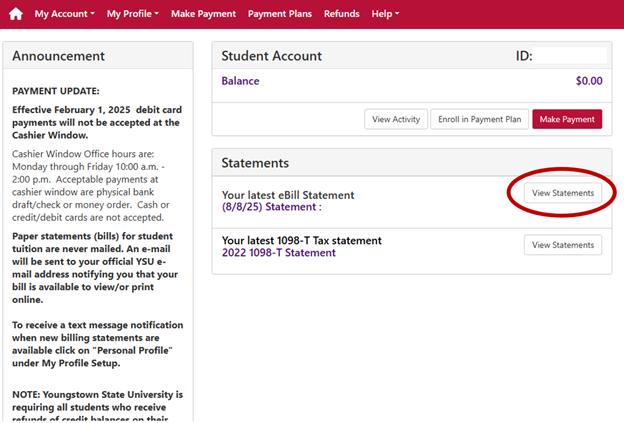Open the My Account dropdown menu
Image resolution: width=624 pixels, height=423 pixels.
[64, 14]
